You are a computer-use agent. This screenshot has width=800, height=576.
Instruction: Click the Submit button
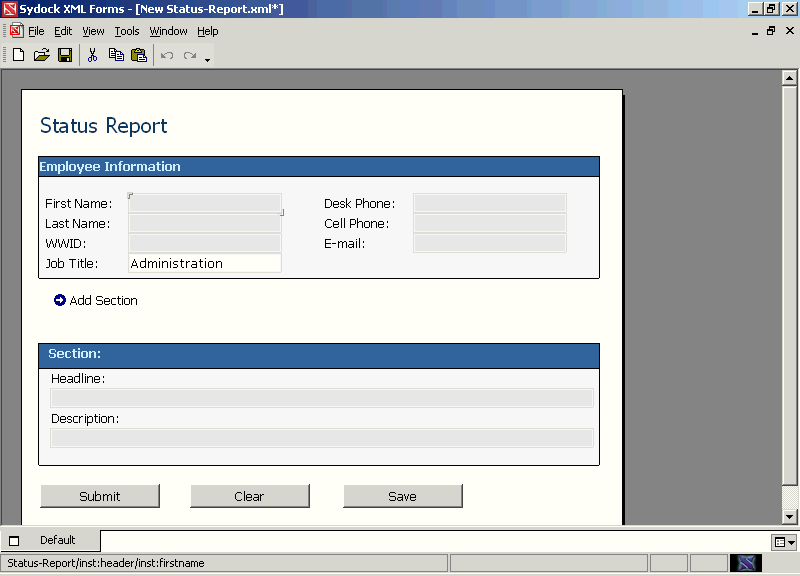[100, 496]
